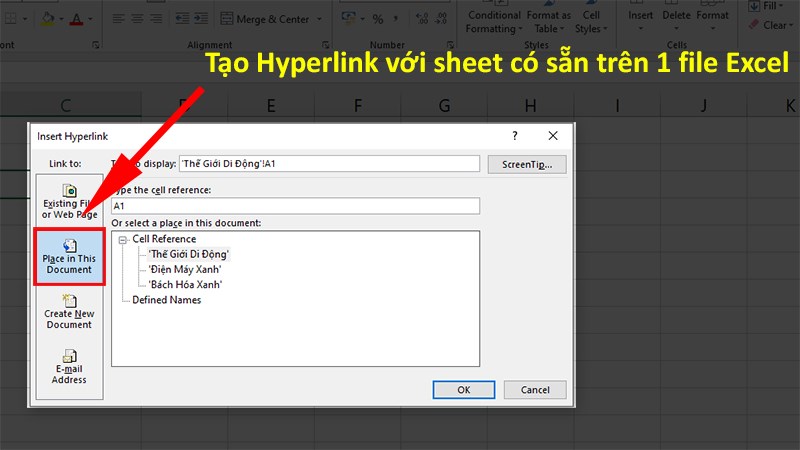Select the E-mail Address link type
The width and height of the screenshot is (800, 450).
coord(69,367)
